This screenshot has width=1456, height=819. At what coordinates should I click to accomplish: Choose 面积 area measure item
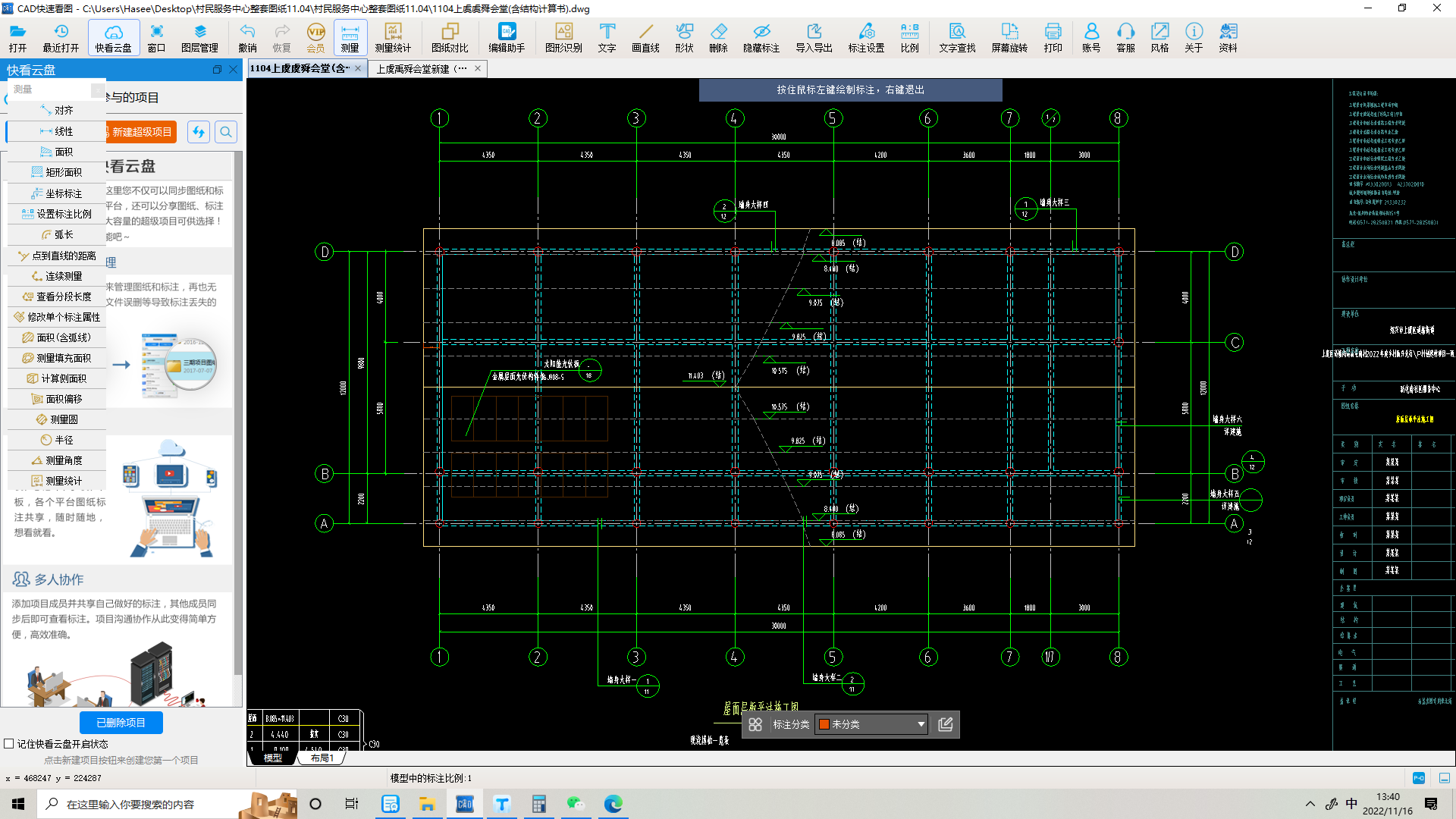click(x=57, y=152)
